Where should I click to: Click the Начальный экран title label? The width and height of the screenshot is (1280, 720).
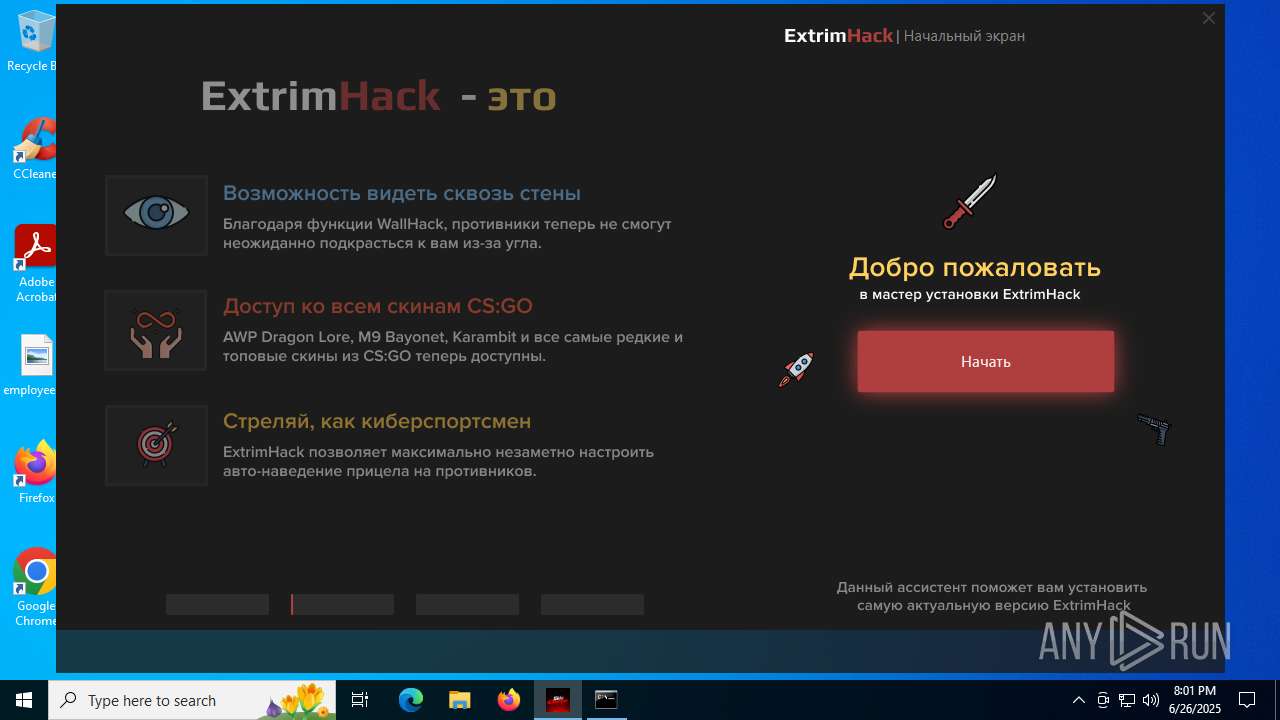pyautogui.click(x=964, y=36)
